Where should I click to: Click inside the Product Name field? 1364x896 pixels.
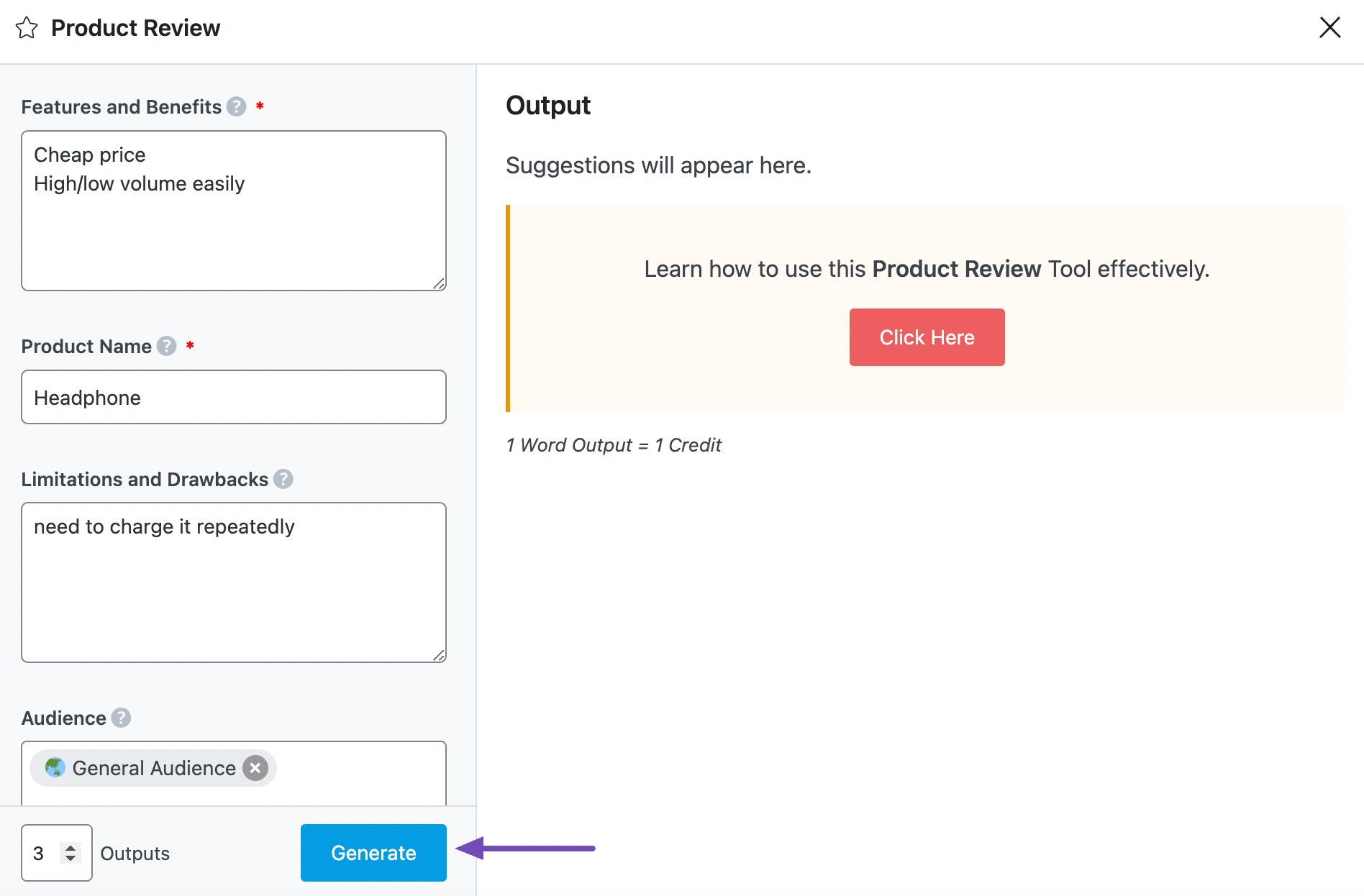[233, 397]
